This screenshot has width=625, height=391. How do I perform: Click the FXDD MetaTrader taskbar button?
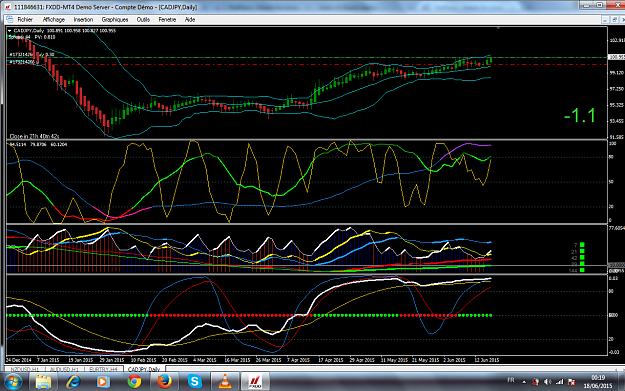(x=255, y=382)
